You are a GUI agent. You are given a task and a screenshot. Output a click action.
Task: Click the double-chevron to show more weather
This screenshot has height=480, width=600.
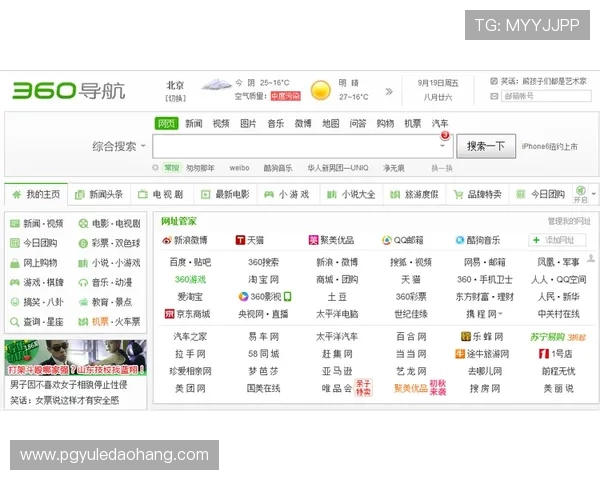[389, 91]
